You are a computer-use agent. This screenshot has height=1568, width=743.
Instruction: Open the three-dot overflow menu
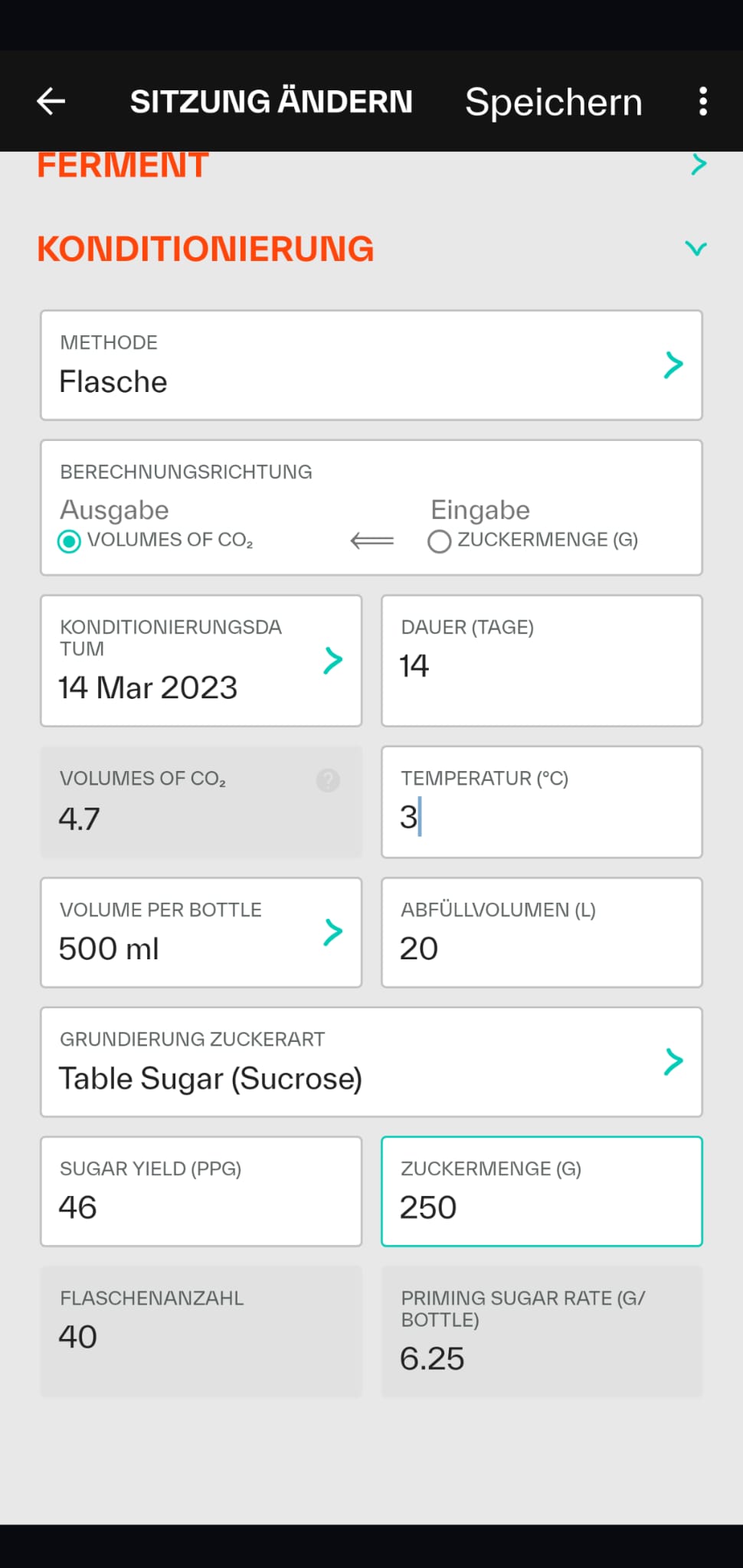(x=702, y=101)
